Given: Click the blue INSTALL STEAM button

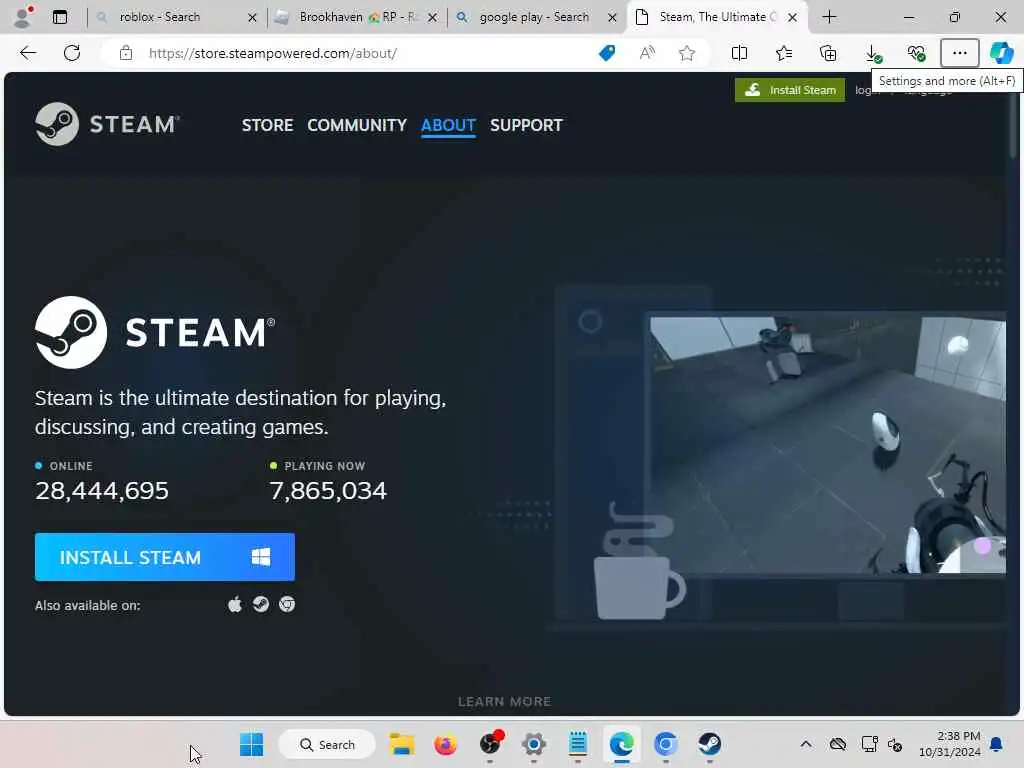Looking at the screenshot, I should click(165, 557).
